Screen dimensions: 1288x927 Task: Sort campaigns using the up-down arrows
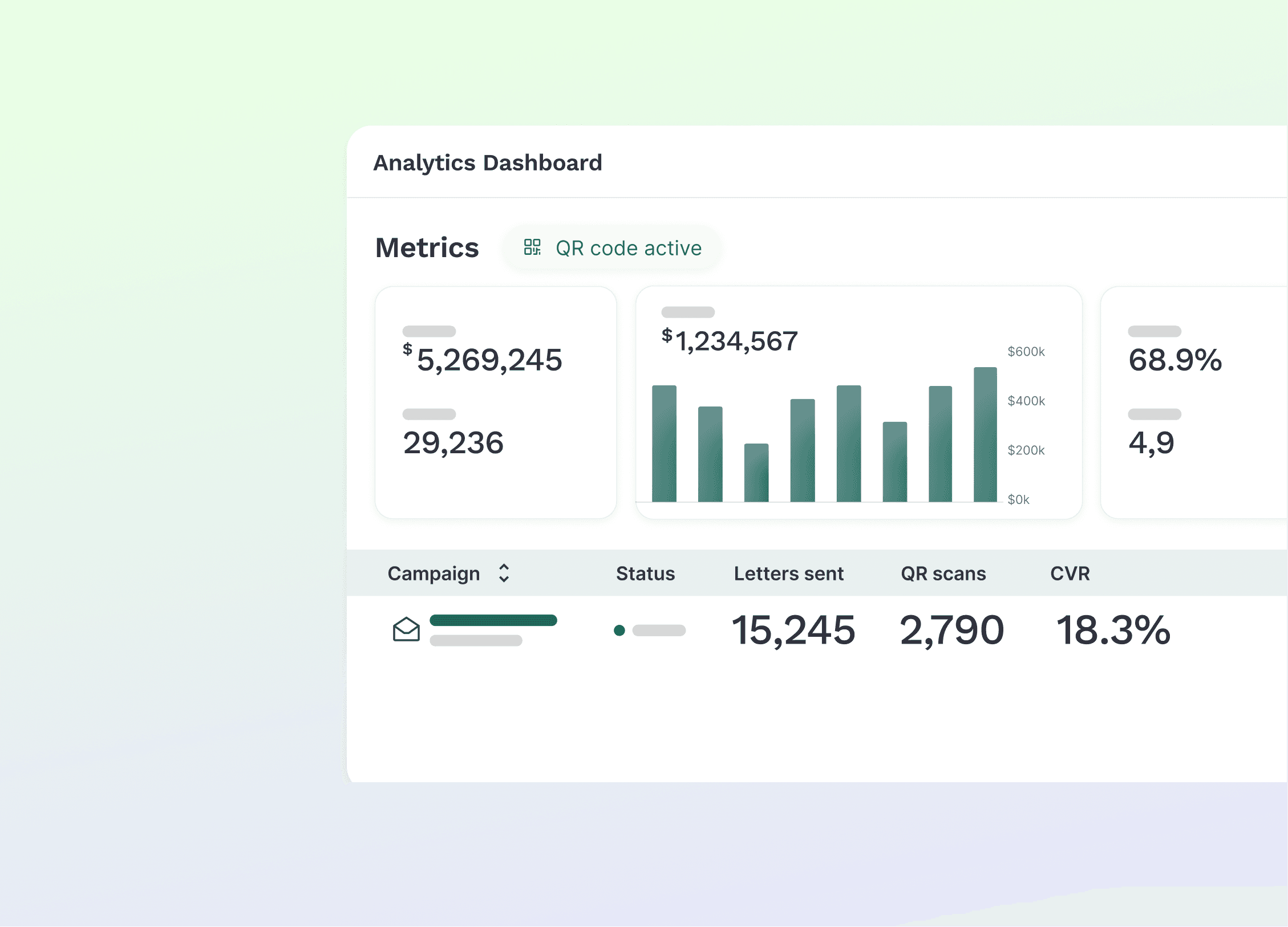(504, 573)
